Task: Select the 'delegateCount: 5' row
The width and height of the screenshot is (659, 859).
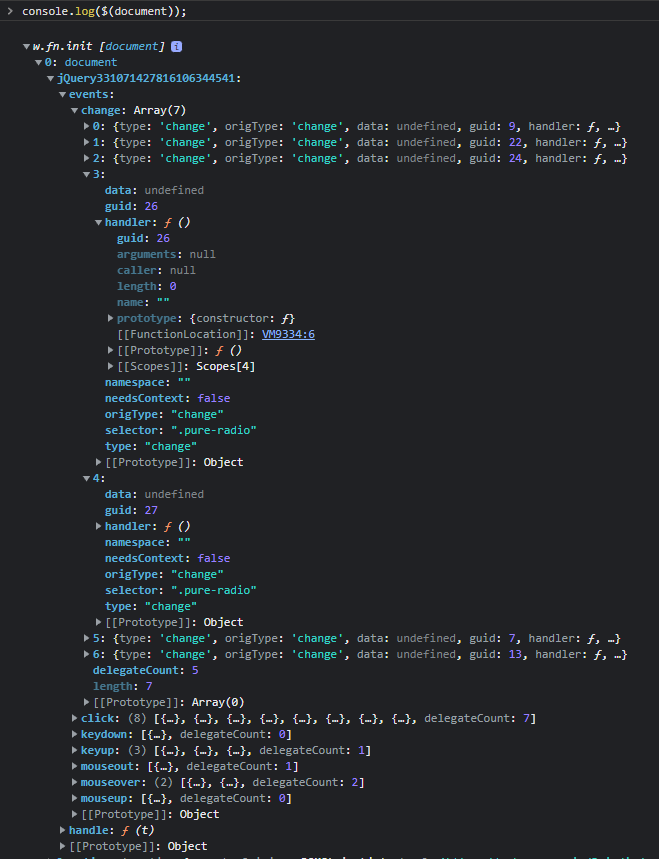Action: tap(146, 670)
